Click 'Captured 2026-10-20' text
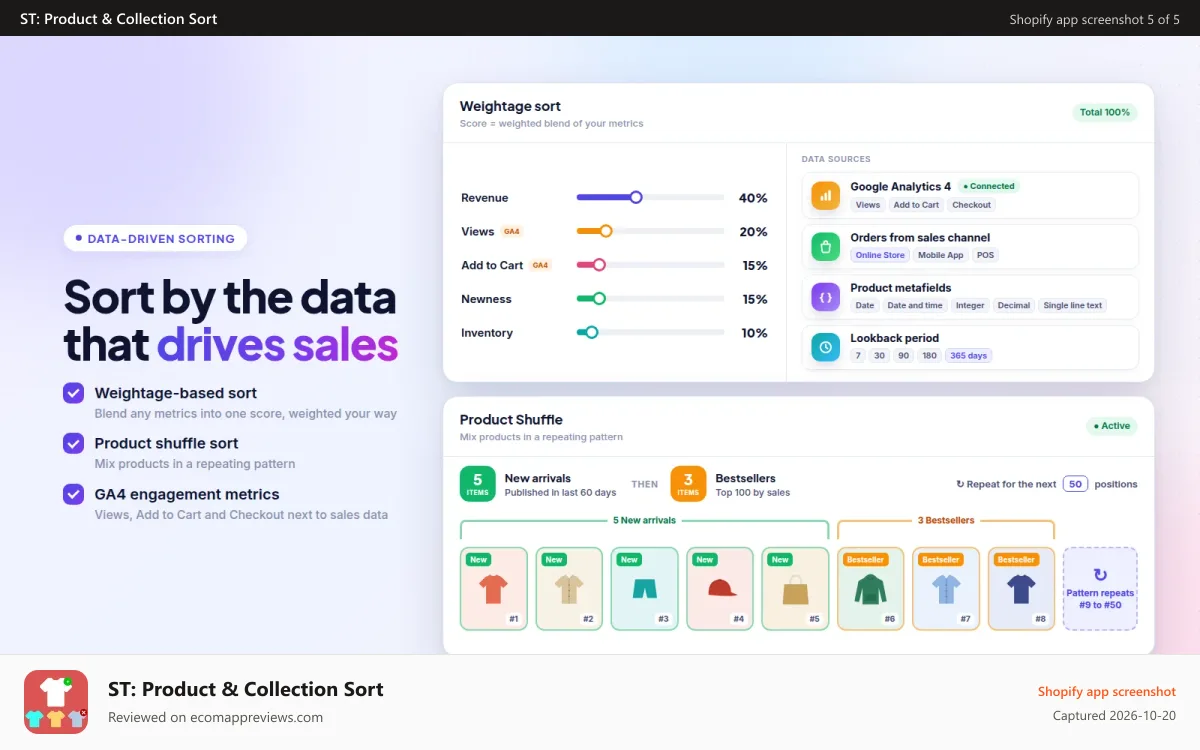Image resolution: width=1200 pixels, height=750 pixels. [1115, 715]
